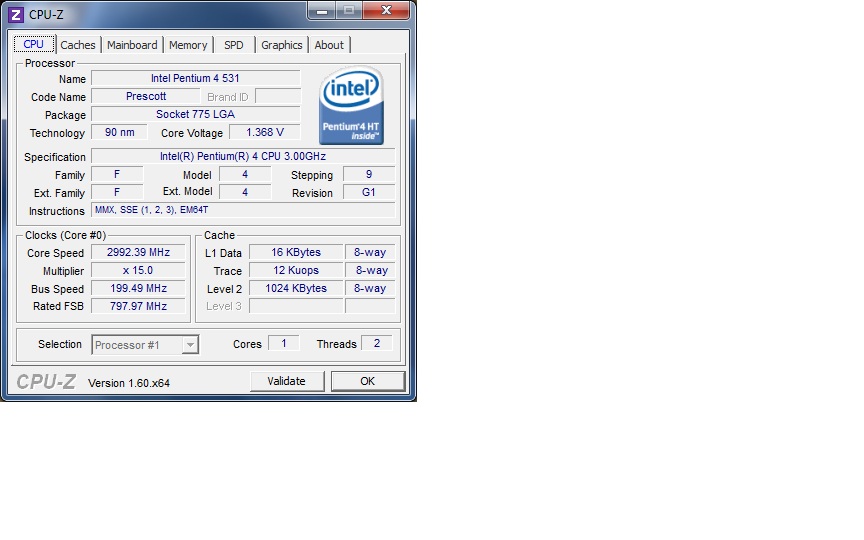Click the Multiplier value x 15.0

[138, 271]
